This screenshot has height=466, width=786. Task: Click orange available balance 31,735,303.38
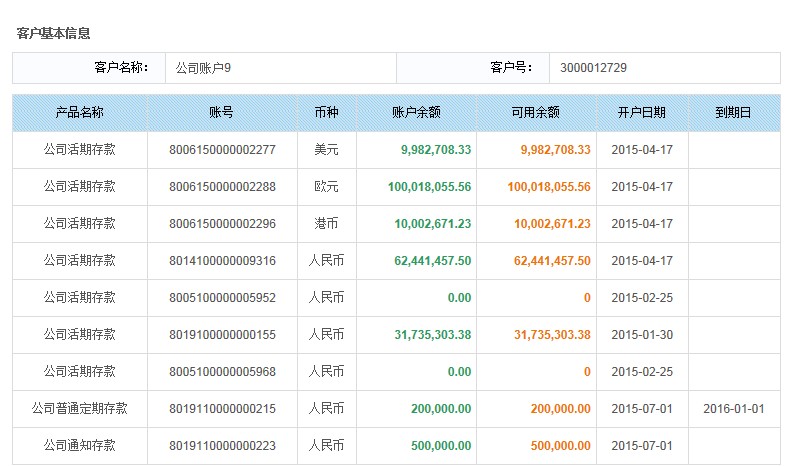(552, 335)
